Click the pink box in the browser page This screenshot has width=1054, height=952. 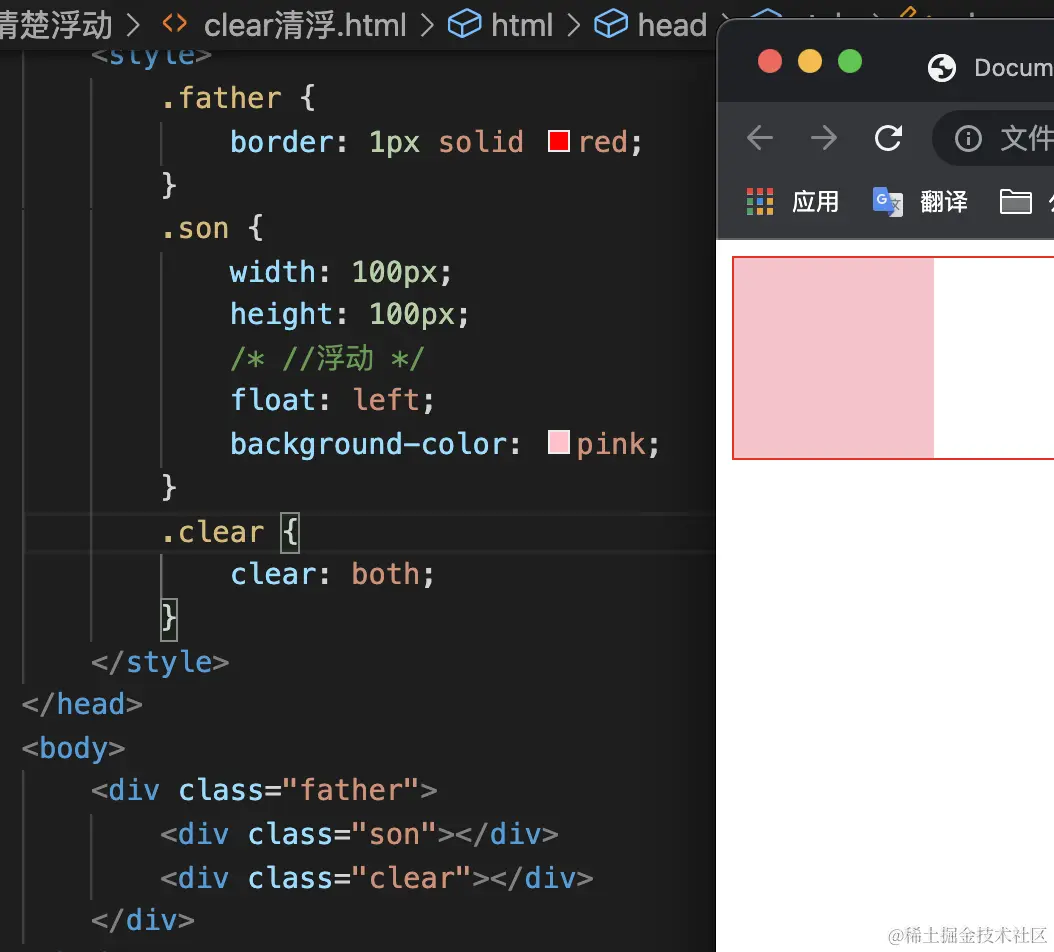coord(834,358)
